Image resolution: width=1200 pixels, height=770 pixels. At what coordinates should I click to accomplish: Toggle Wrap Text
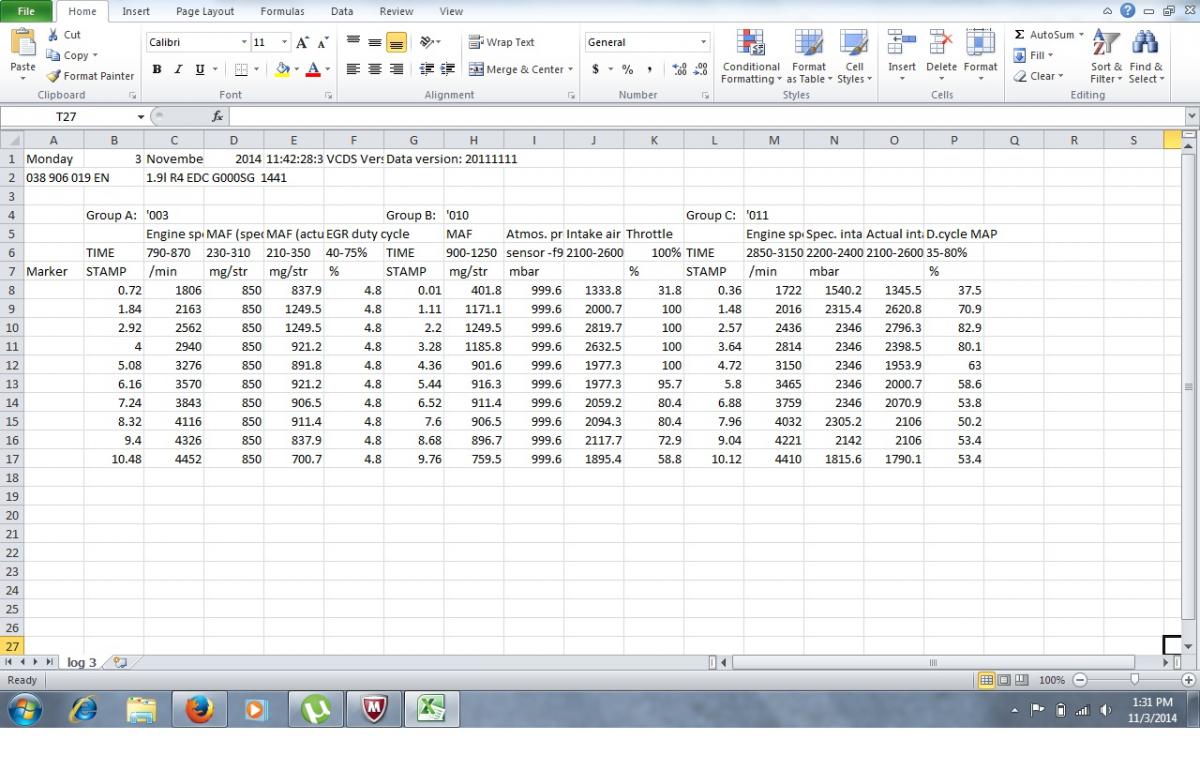click(502, 43)
